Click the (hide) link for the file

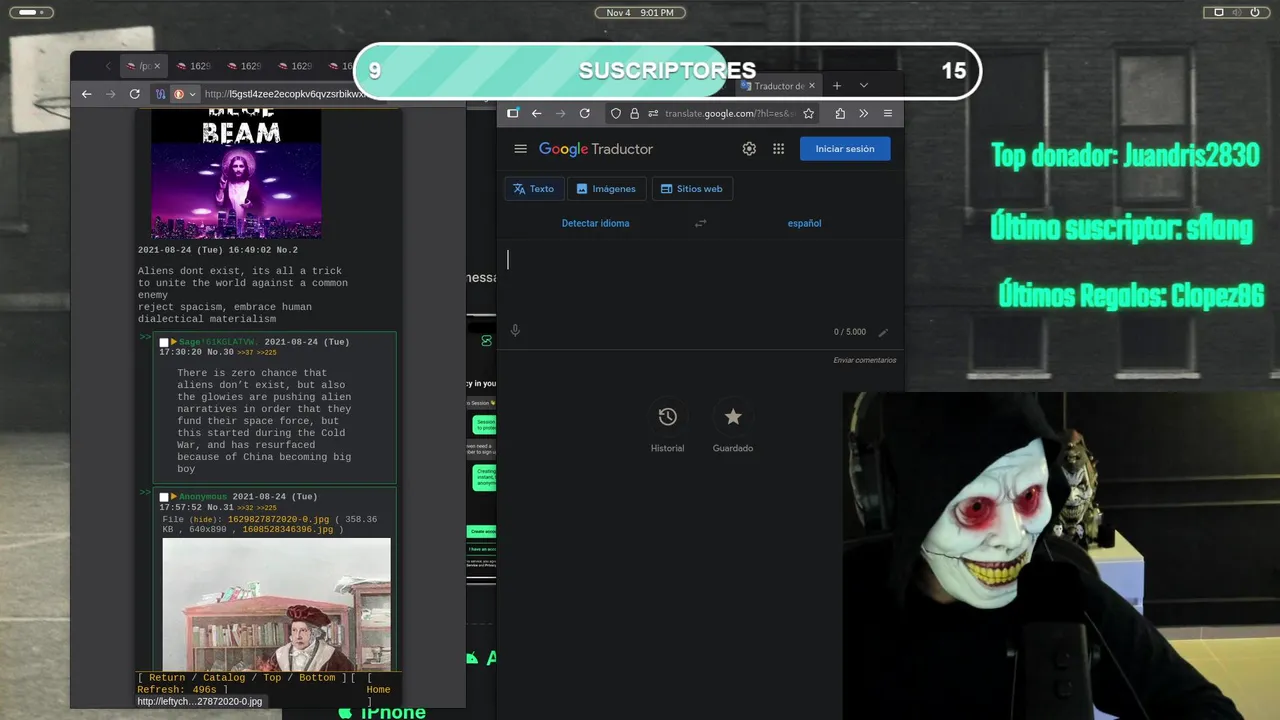click(x=203, y=520)
